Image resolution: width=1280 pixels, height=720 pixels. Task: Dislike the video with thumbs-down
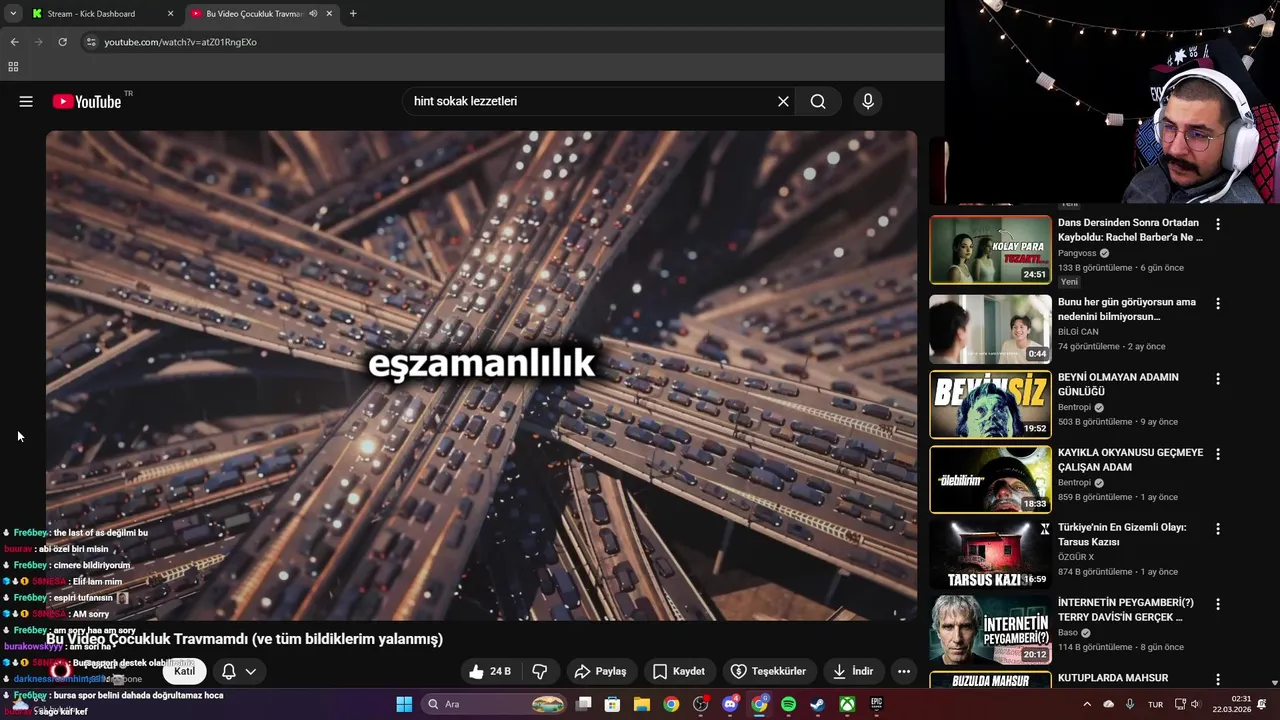coord(540,671)
